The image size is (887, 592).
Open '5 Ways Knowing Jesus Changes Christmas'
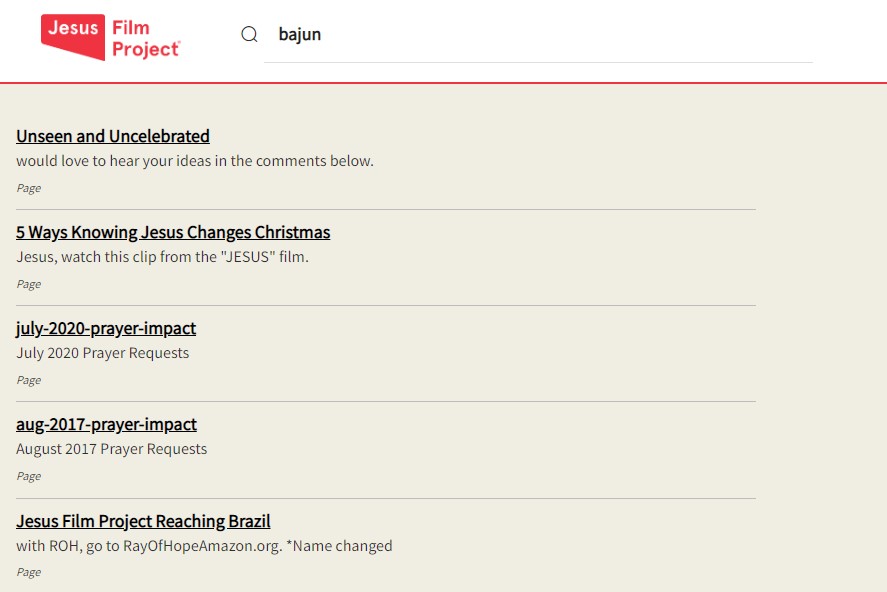point(173,232)
